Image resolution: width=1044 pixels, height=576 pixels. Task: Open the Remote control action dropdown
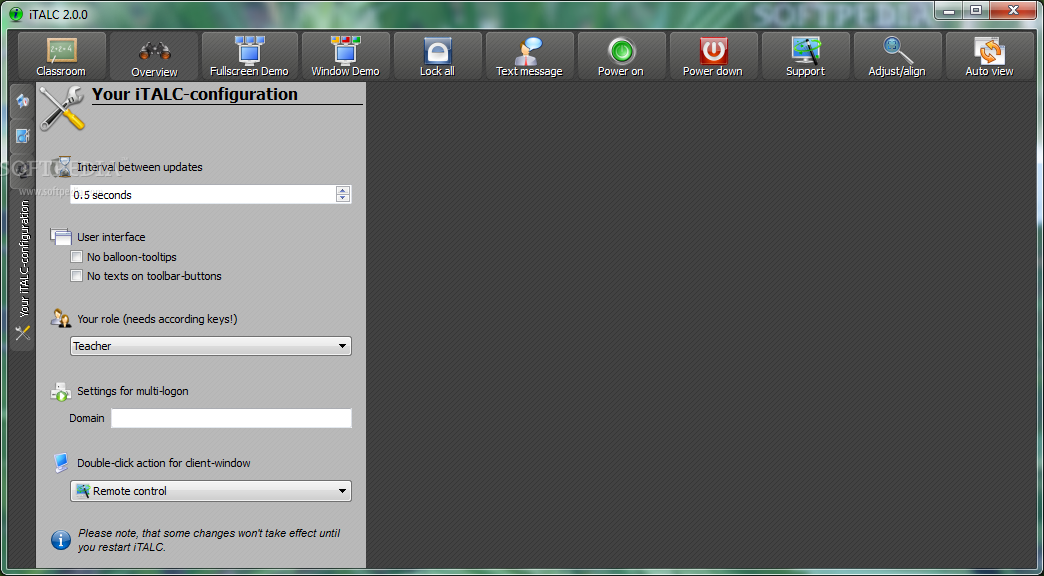tap(210, 491)
